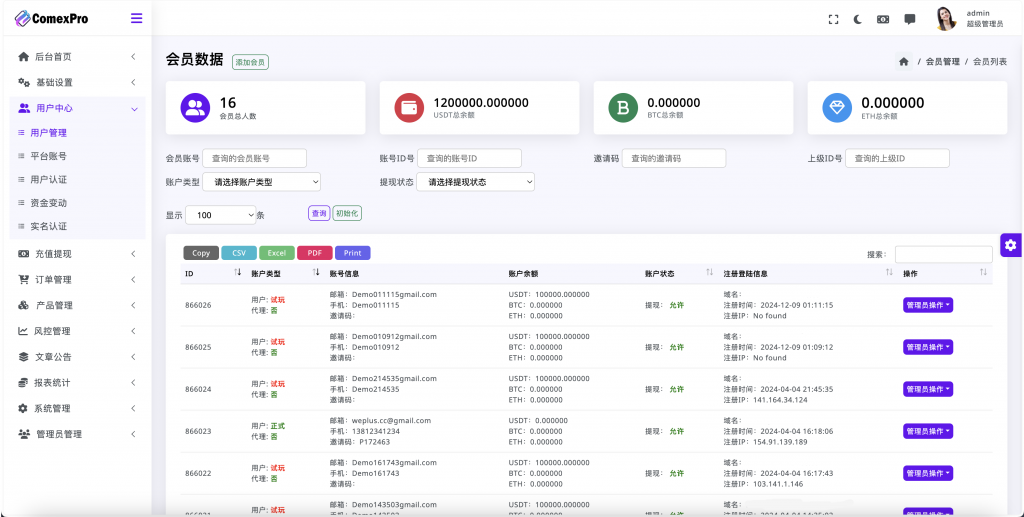Switch to dark mode using the moon icon
This screenshot has height=517, width=1024.
click(858, 19)
